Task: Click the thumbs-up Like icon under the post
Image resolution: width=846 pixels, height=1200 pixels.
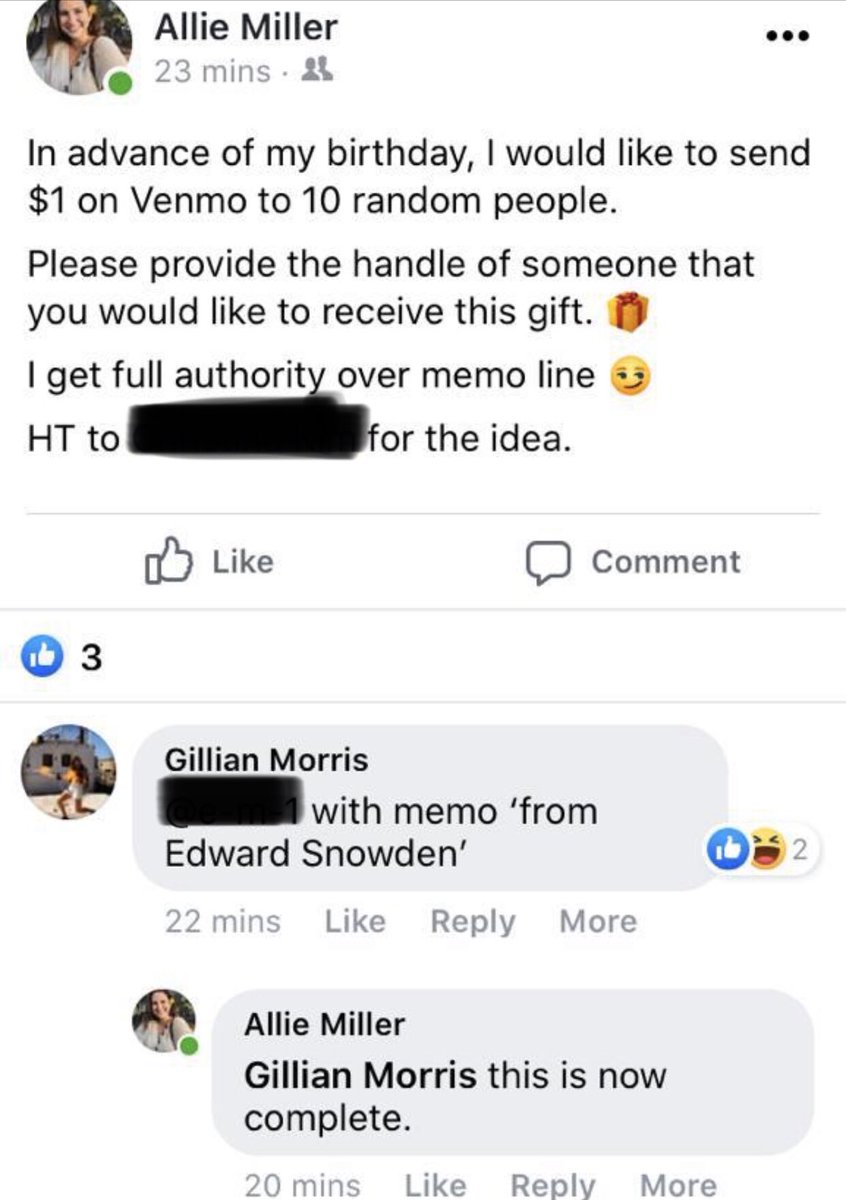Action: (167, 561)
